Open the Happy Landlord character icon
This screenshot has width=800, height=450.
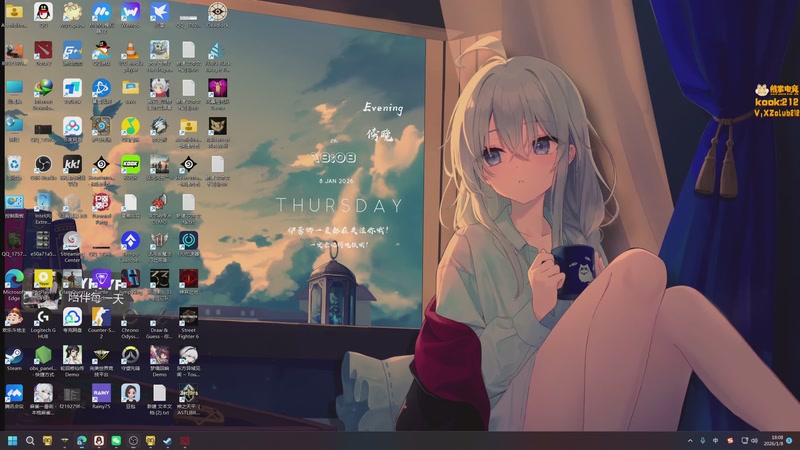[14, 317]
